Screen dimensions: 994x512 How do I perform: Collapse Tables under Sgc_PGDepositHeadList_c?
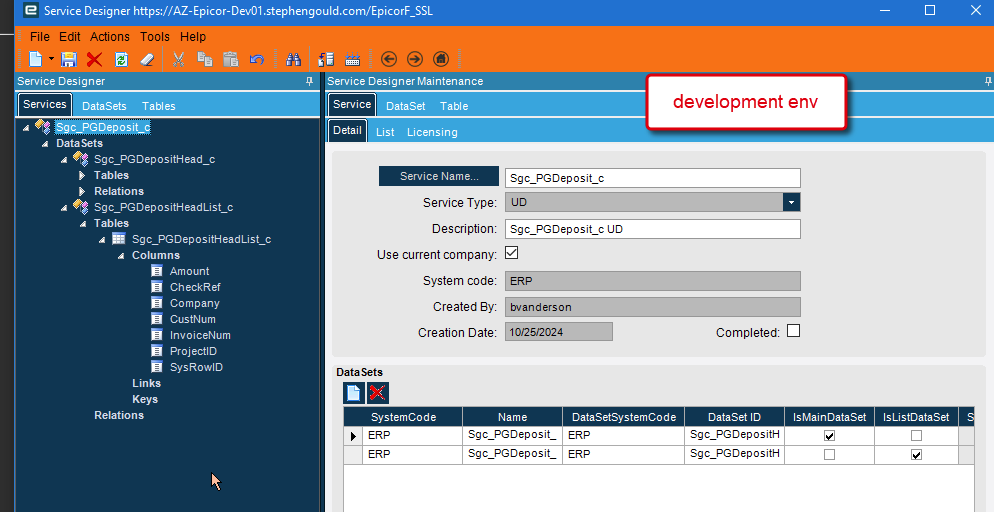click(83, 224)
